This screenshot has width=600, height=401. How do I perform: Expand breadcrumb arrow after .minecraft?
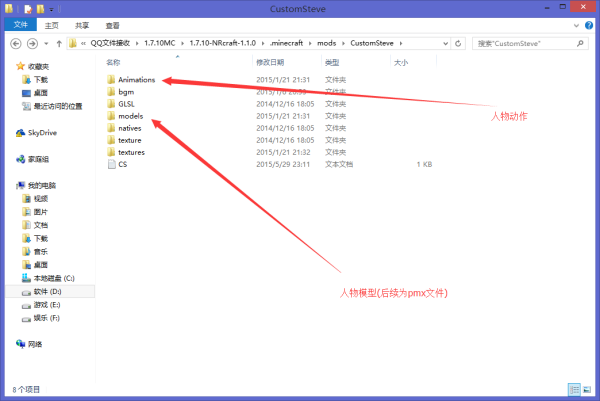click(310, 43)
